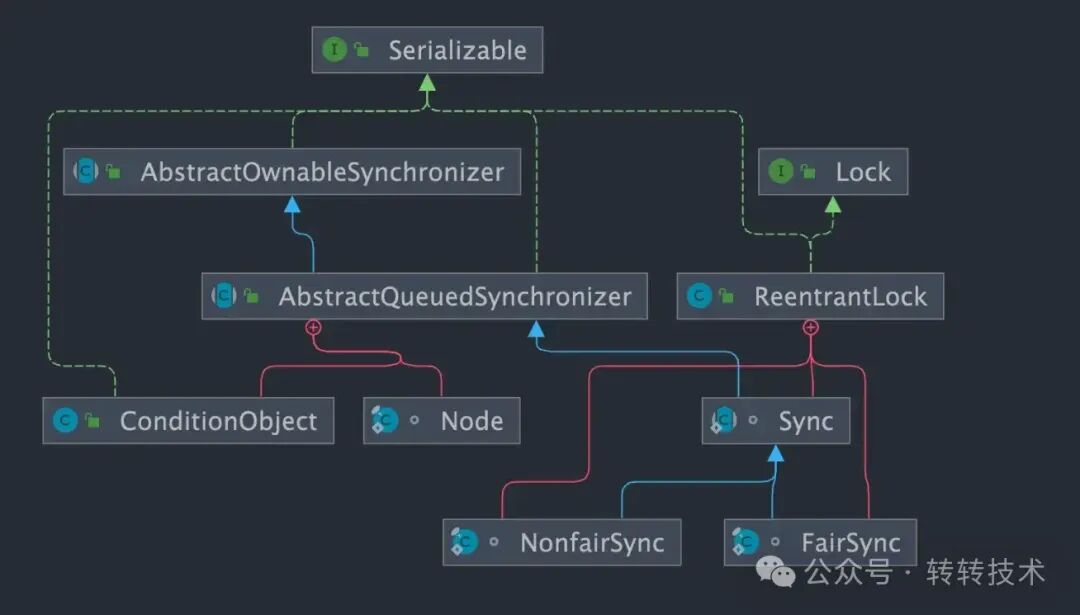Screen dimensions: 1080x615
Task: Click the public-visibility icon on AbstractQueuedSynchronizer
Action: pos(251,296)
